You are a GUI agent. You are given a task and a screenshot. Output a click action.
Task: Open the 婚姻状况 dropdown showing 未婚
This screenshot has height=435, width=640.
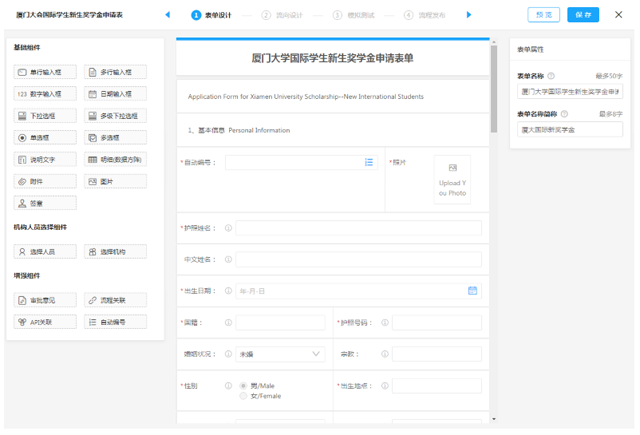click(x=280, y=354)
